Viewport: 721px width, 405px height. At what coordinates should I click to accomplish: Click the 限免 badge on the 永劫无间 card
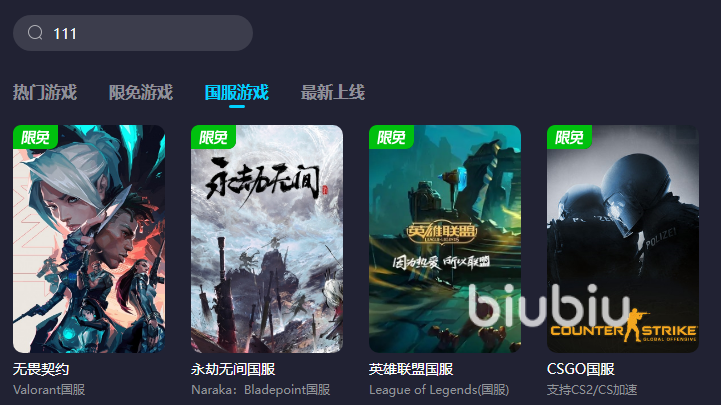[213, 137]
